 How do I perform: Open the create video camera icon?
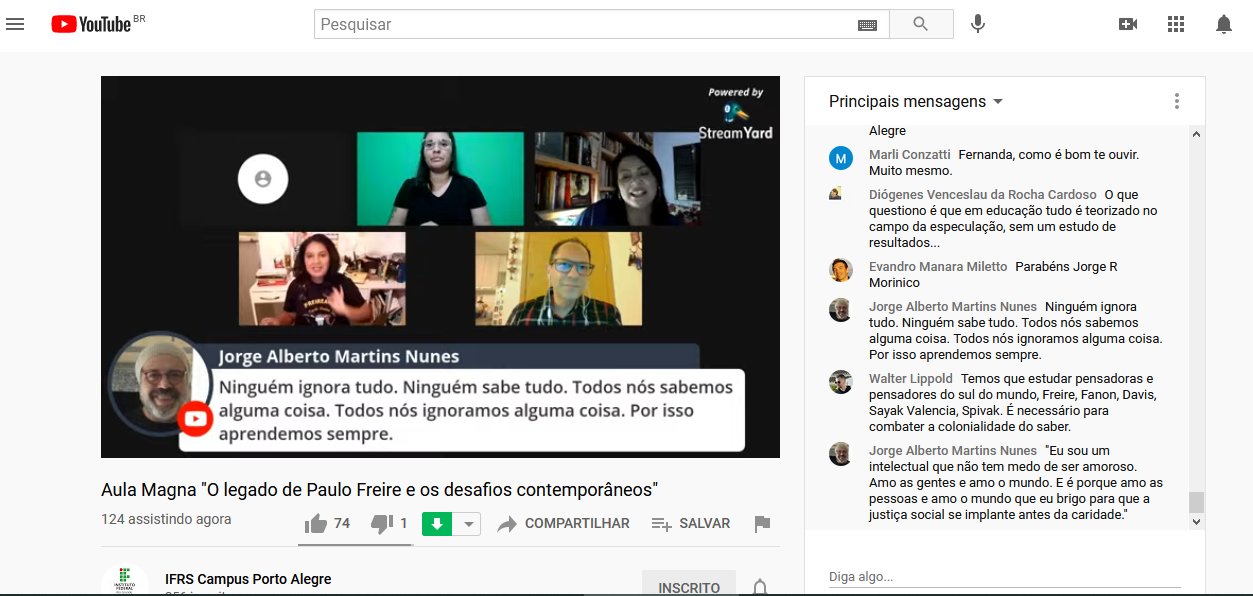(x=1128, y=24)
